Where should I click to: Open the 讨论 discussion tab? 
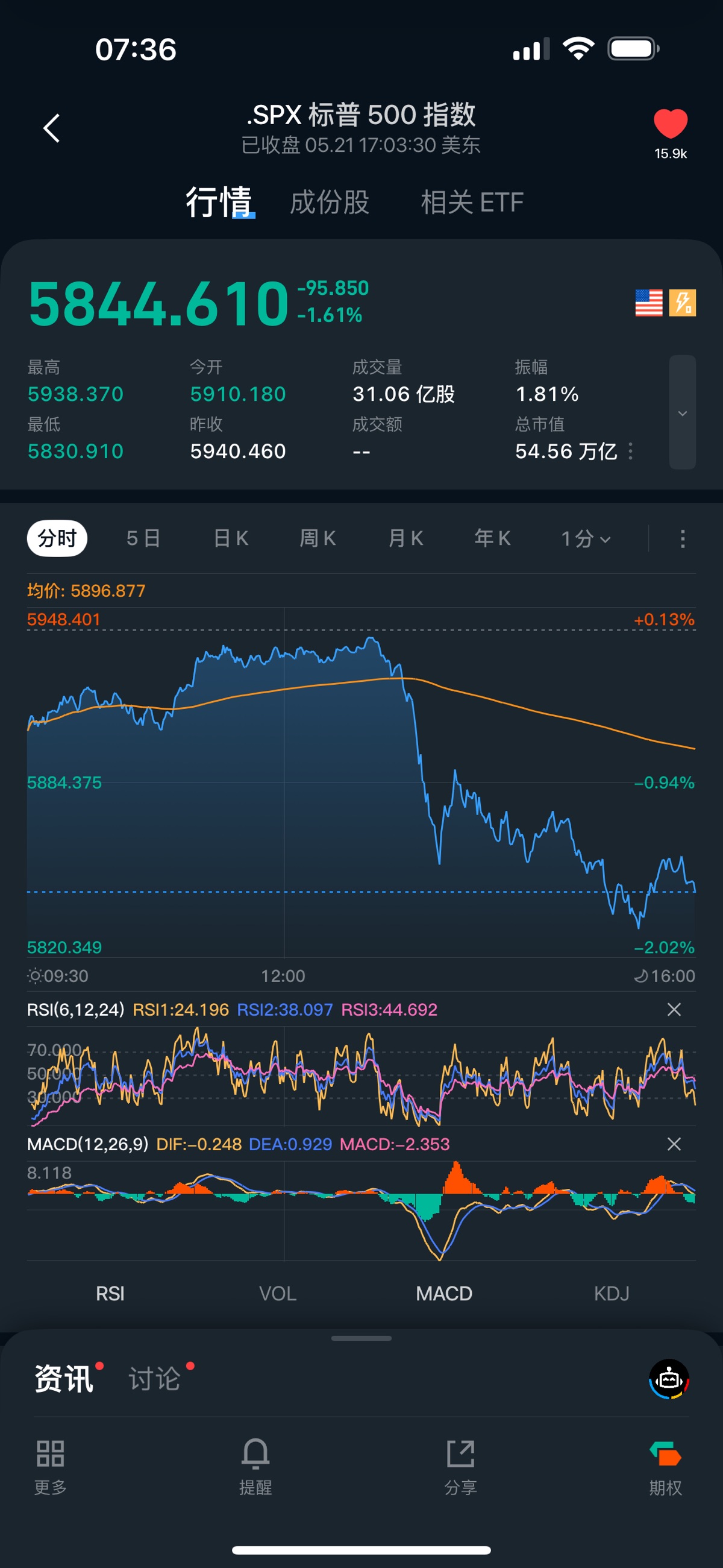[x=155, y=1379]
